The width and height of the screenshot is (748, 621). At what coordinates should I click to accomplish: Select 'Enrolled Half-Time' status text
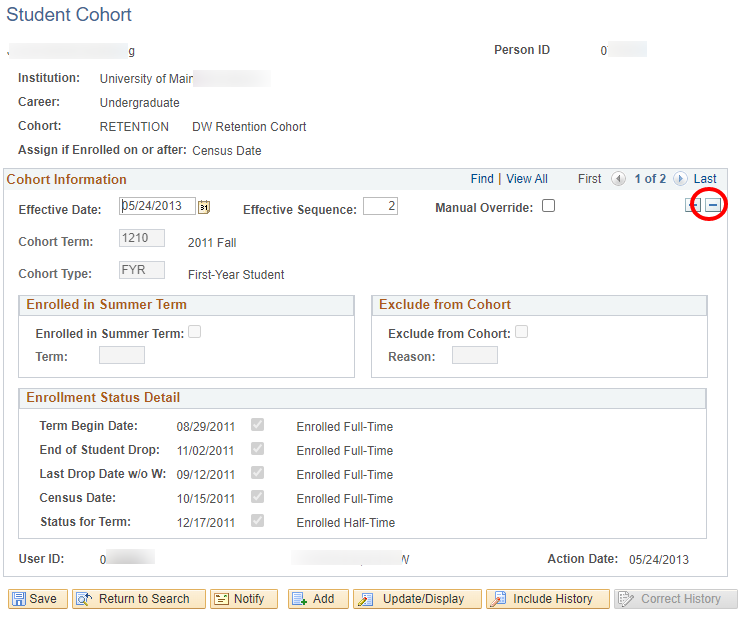pyautogui.click(x=346, y=523)
